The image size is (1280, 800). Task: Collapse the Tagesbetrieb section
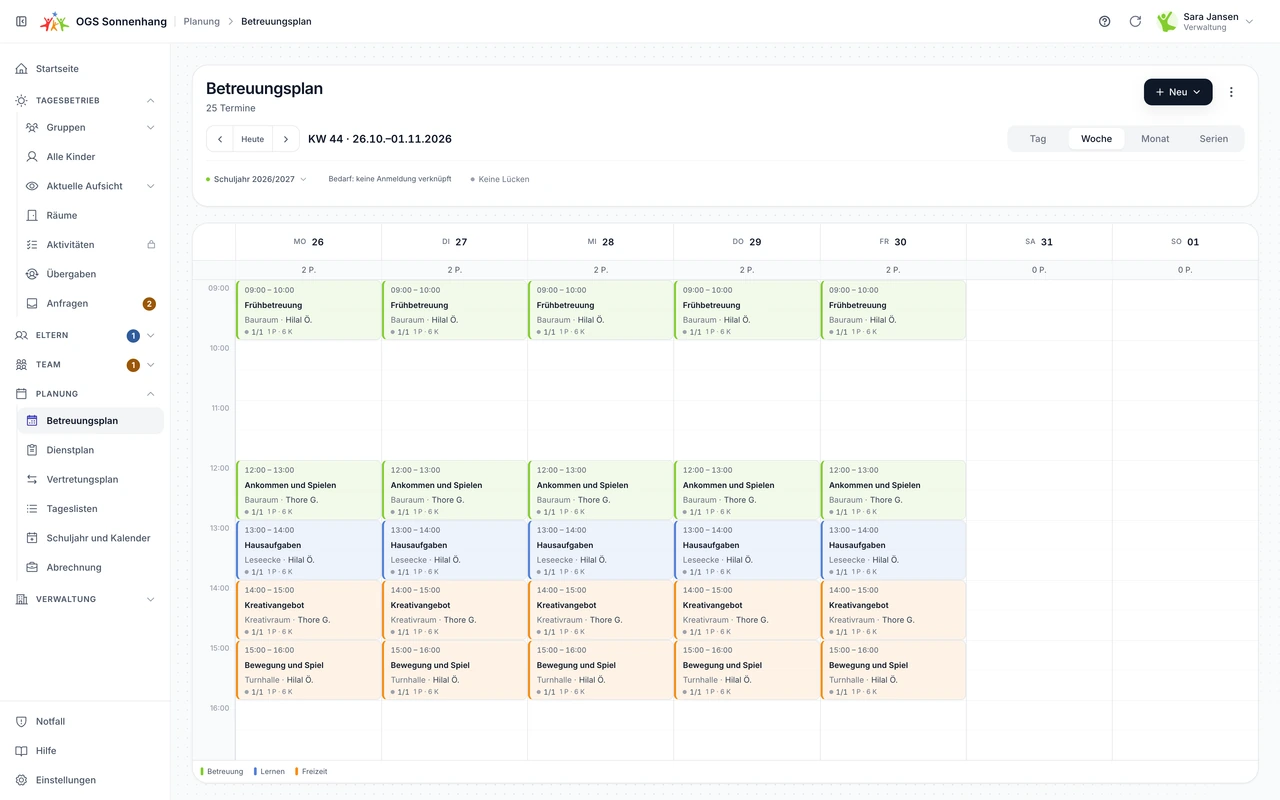pos(151,100)
